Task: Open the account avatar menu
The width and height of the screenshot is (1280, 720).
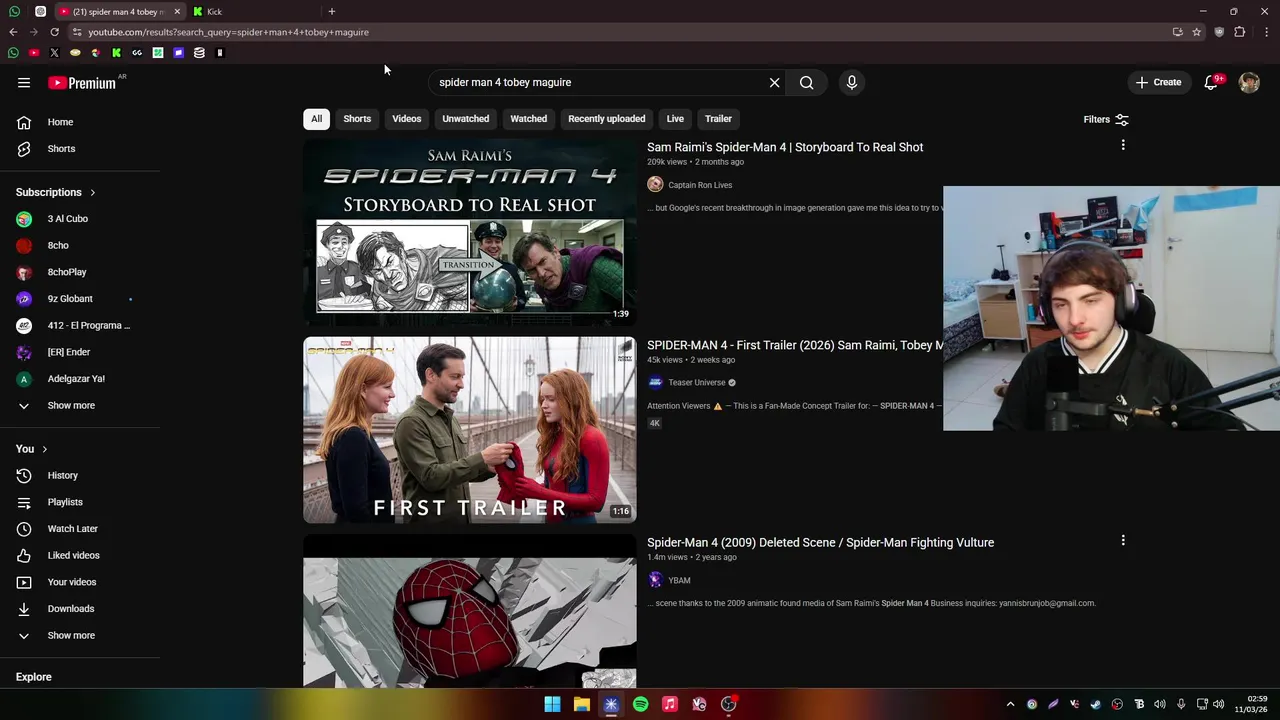Action: (1249, 83)
